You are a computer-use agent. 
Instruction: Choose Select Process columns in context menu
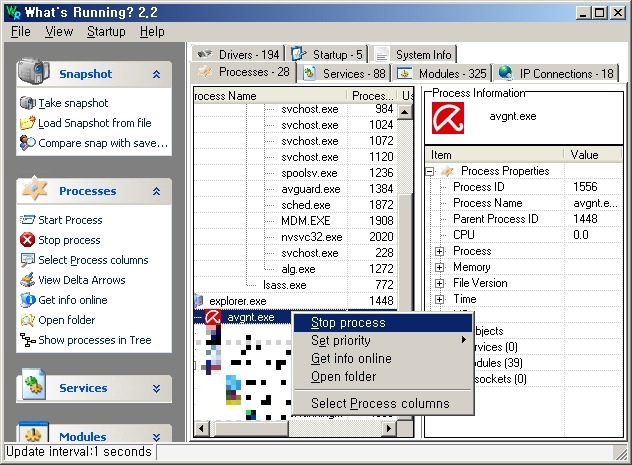point(383,403)
